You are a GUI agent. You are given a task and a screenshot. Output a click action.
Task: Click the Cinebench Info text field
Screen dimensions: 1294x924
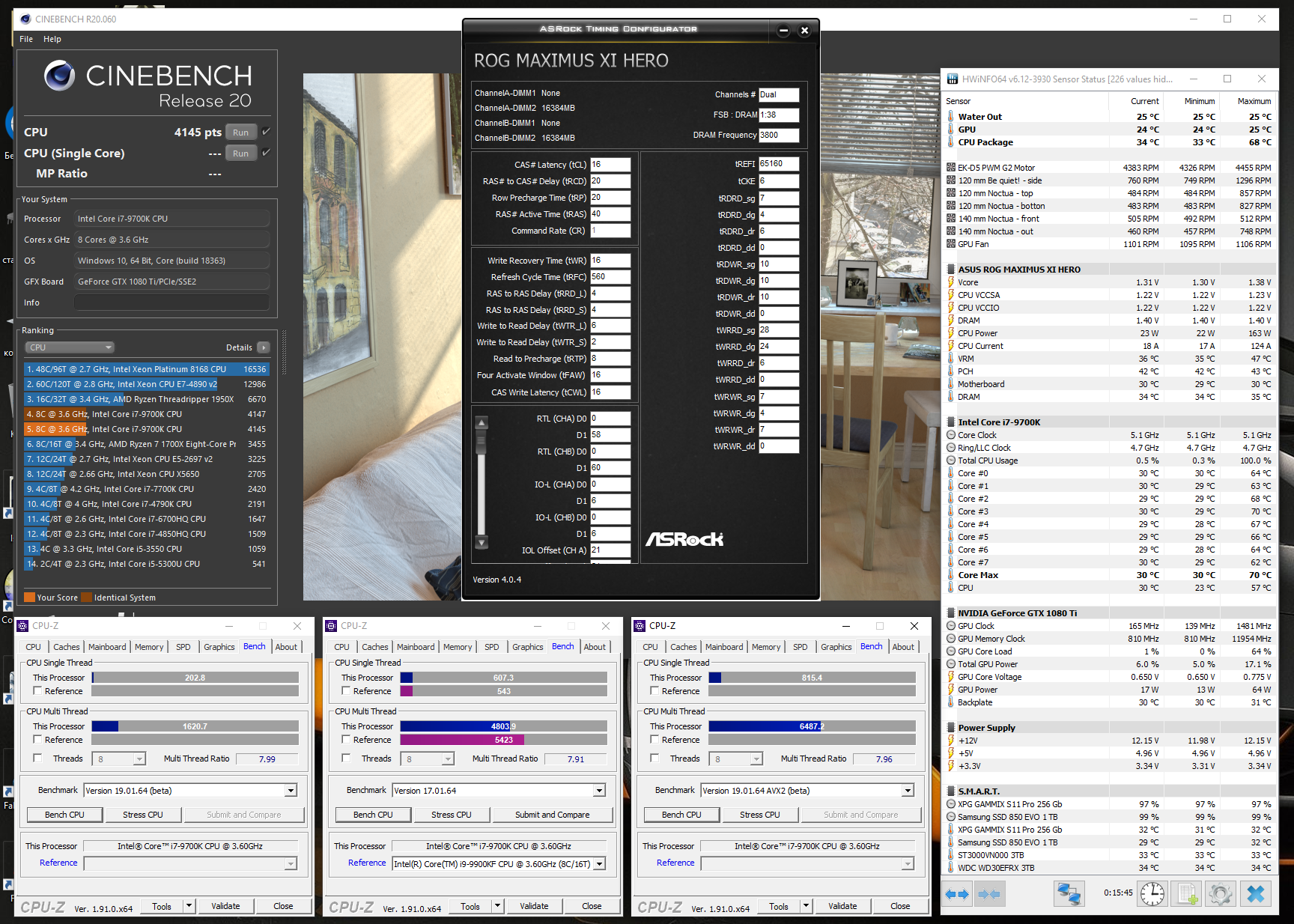(171, 303)
